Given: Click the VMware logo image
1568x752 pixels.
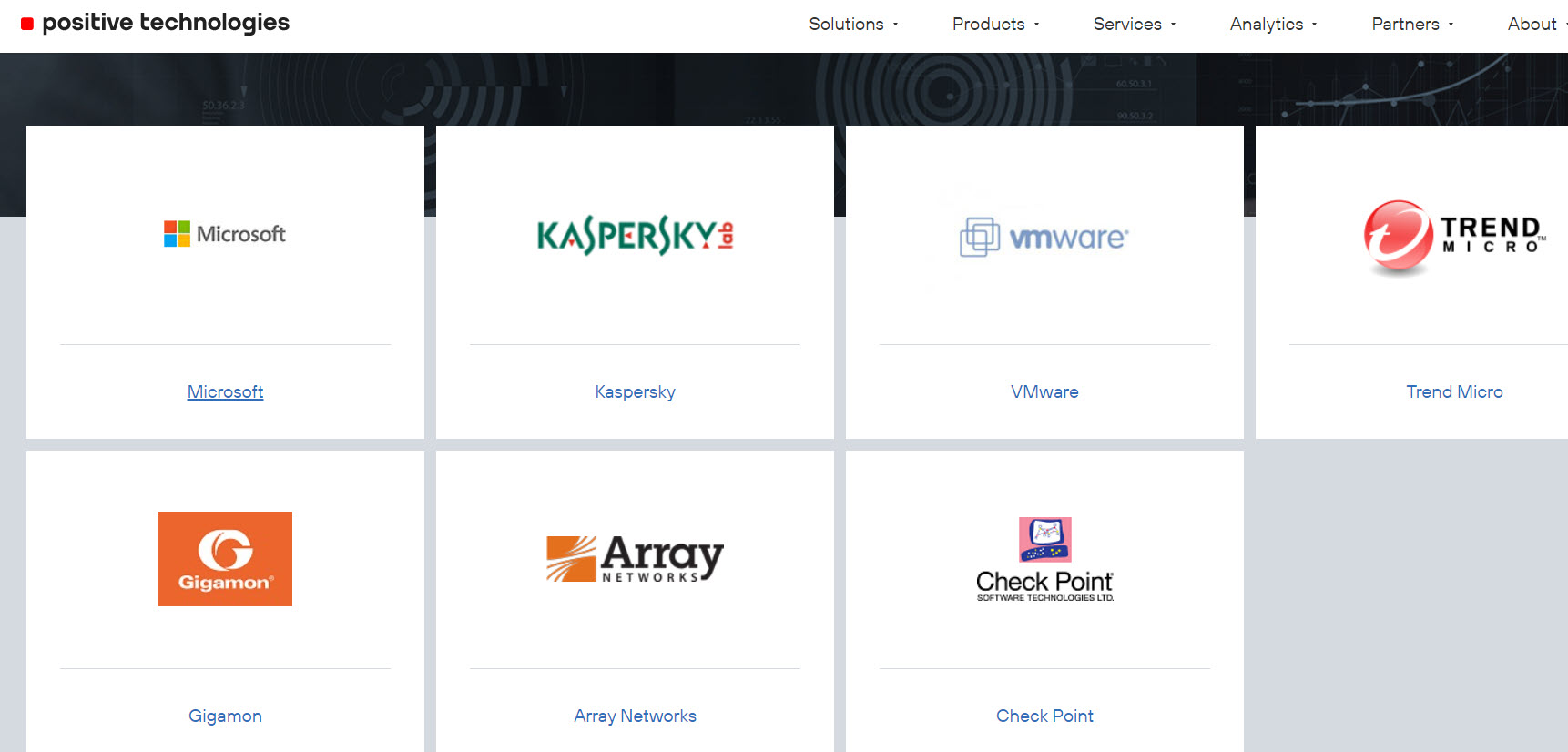Looking at the screenshot, I should (1044, 237).
